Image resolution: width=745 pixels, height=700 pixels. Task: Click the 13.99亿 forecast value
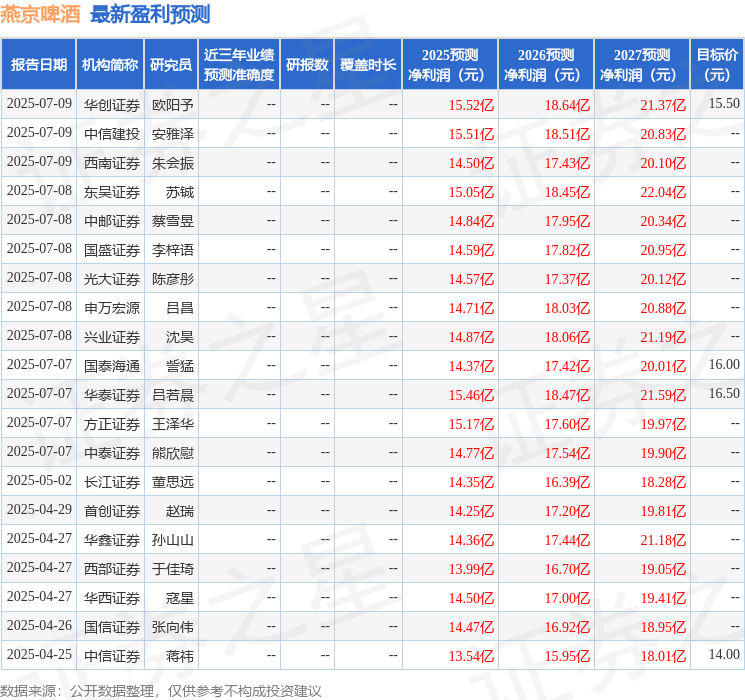[x=471, y=569]
